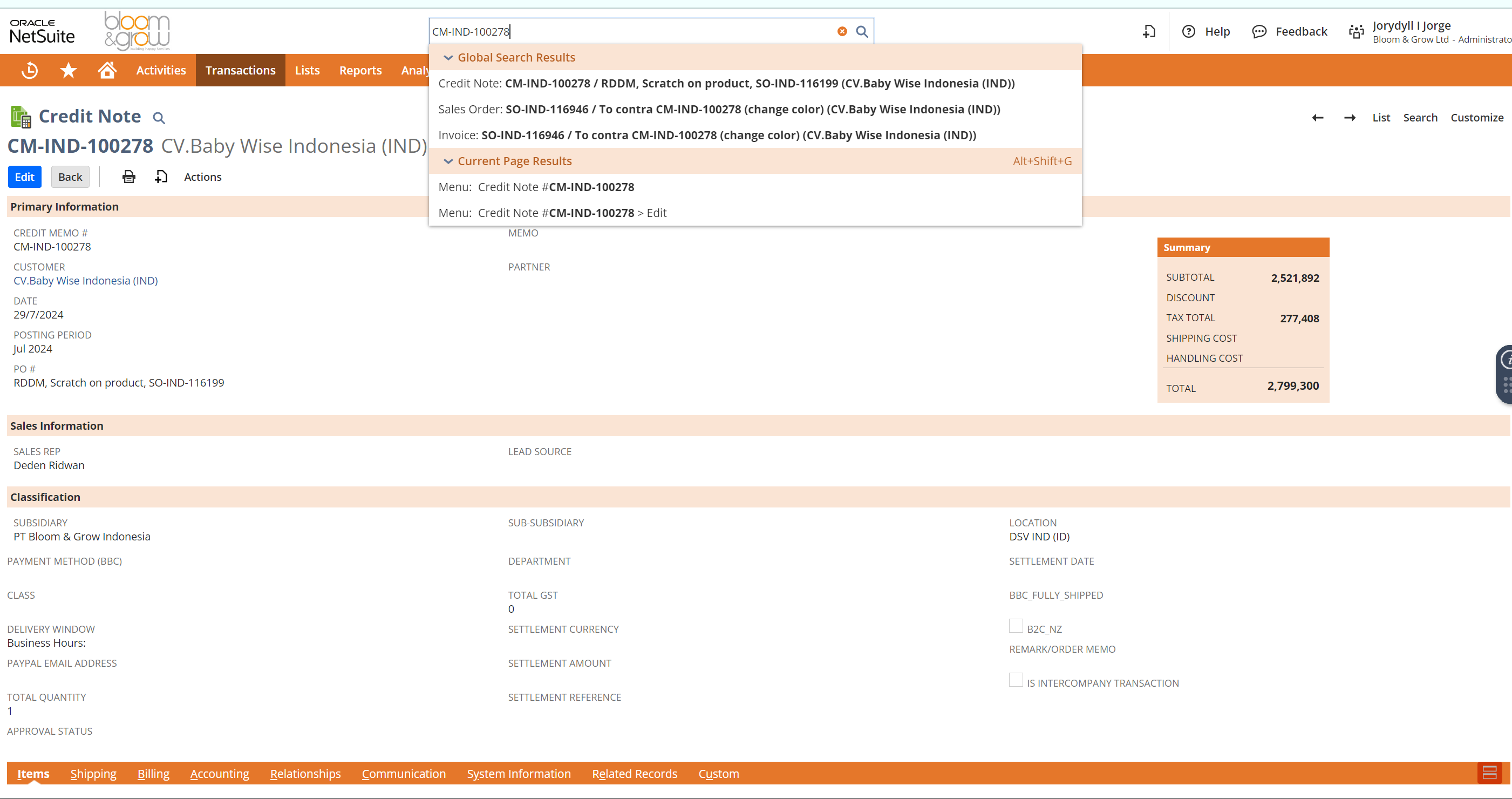Screen dimensions: 1512x799
Task: Click the PO # value RDDM, Scratch on product
Action: pyautogui.click(x=119, y=383)
